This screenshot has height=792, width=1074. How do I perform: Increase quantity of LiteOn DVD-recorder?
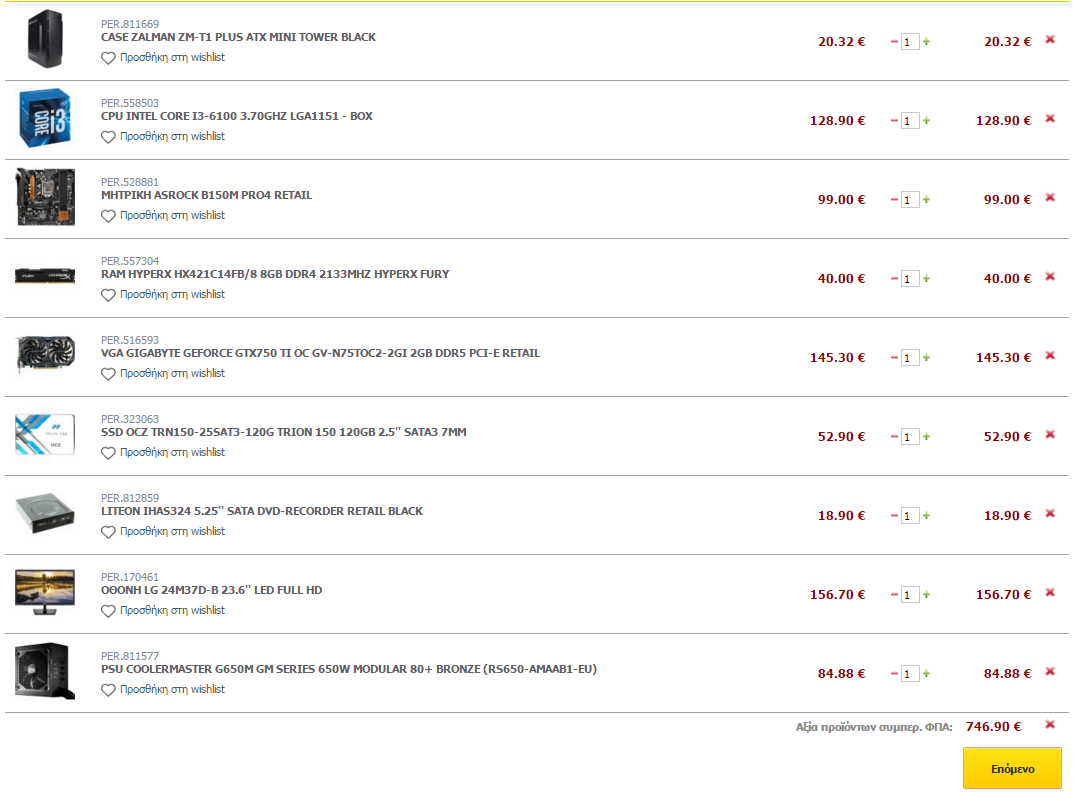(x=927, y=516)
